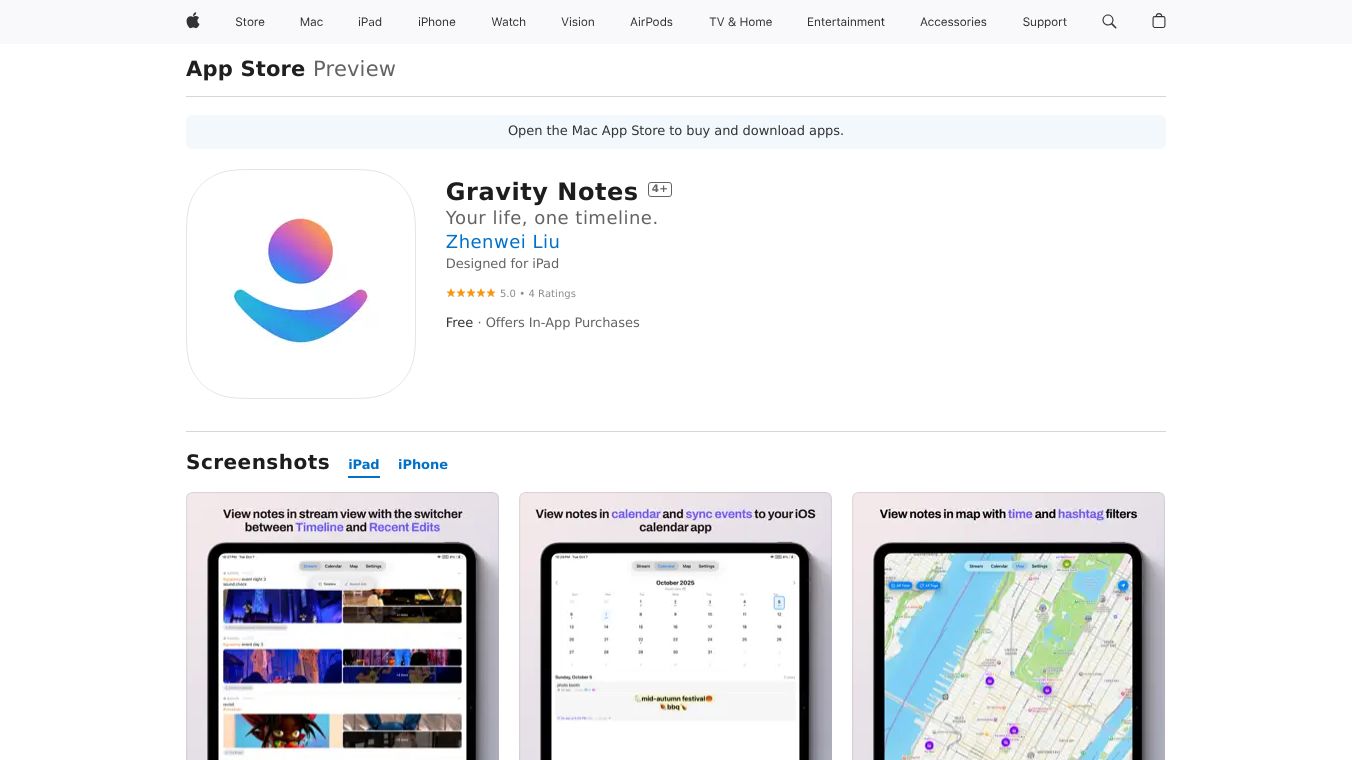Open the iPad nav menu item

pyautogui.click(x=370, y=22)
